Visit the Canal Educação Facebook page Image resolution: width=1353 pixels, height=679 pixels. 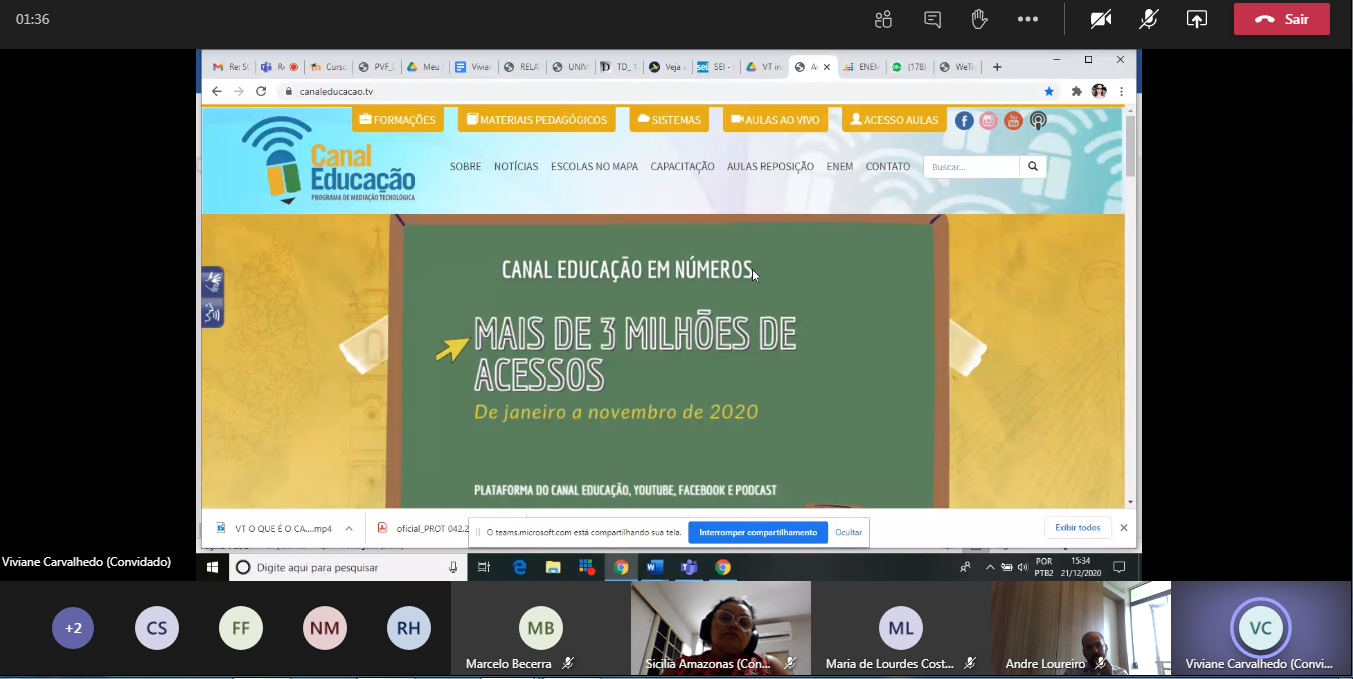(964, 121)
